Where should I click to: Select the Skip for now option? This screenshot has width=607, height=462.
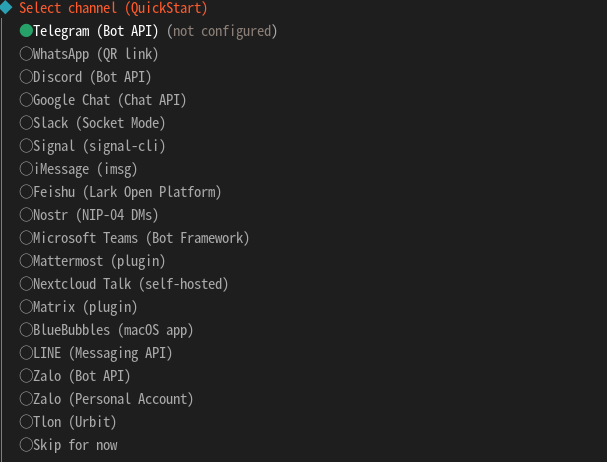pyautogui.click(x=26, y=445)
